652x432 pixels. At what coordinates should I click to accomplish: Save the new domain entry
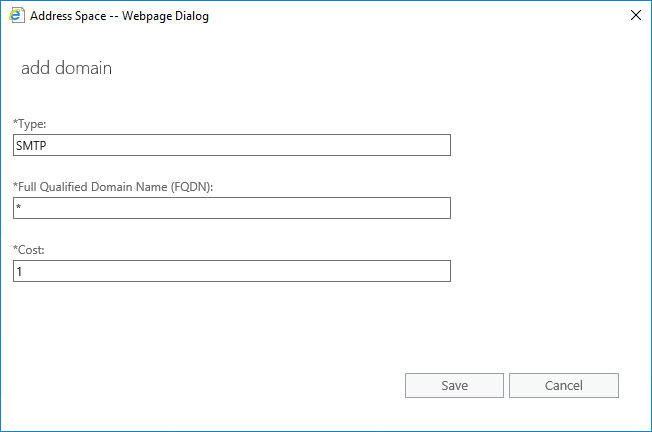click(454, 385)
